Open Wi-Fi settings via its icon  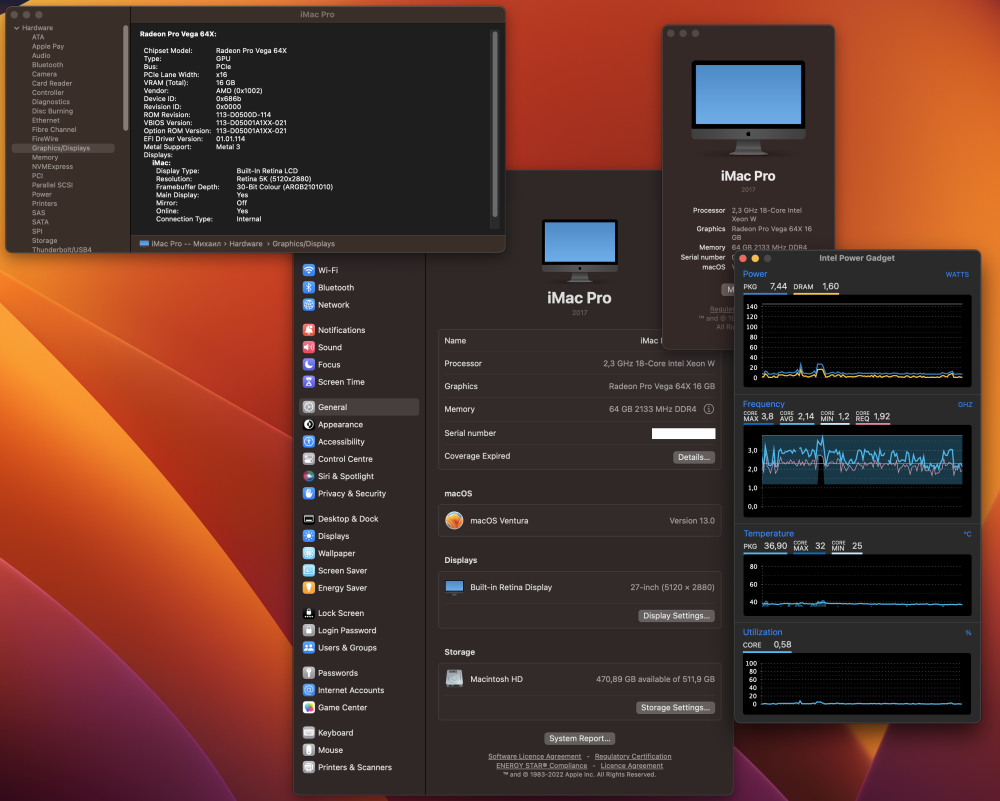pyautogui.click(x=309, y=270)
